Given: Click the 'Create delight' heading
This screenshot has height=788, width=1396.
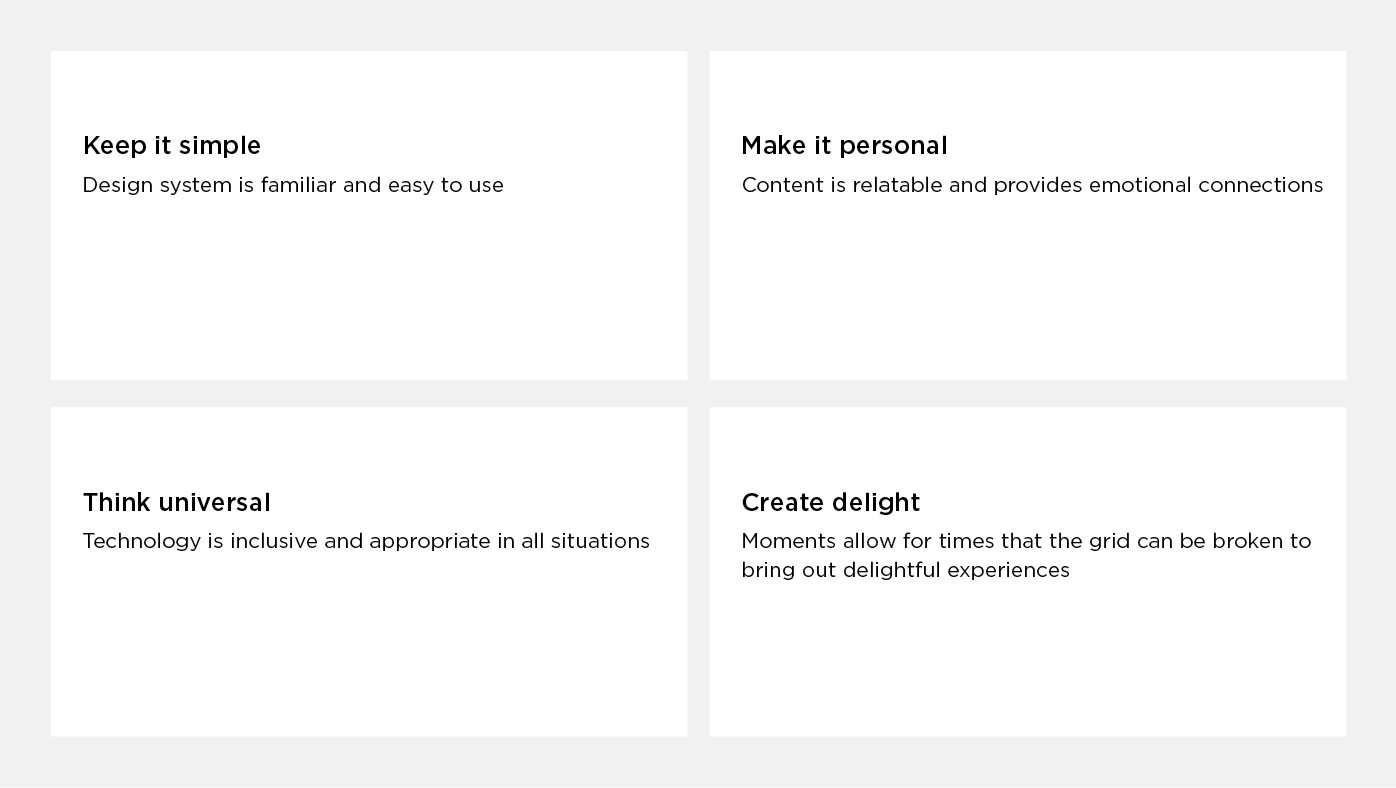Looking at the screenshot, I should click(x=830, y=502).
